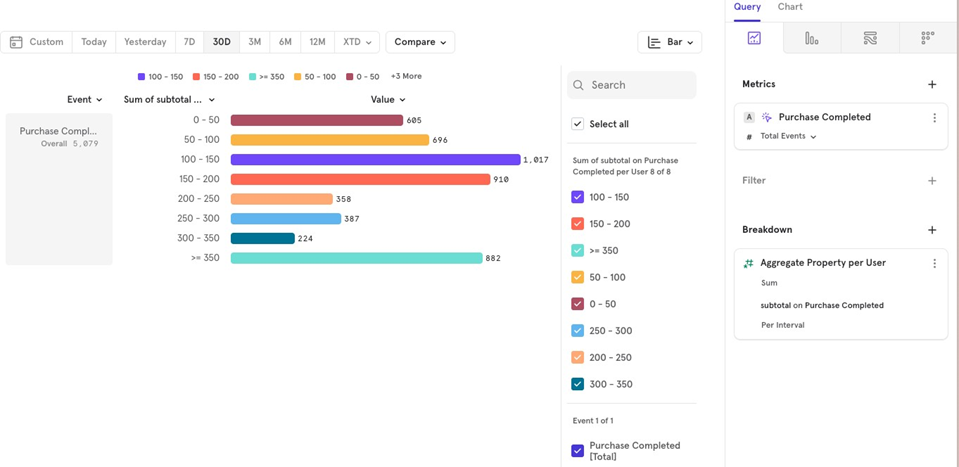Open the Purchase Completed metric options menu

(934, 118)
